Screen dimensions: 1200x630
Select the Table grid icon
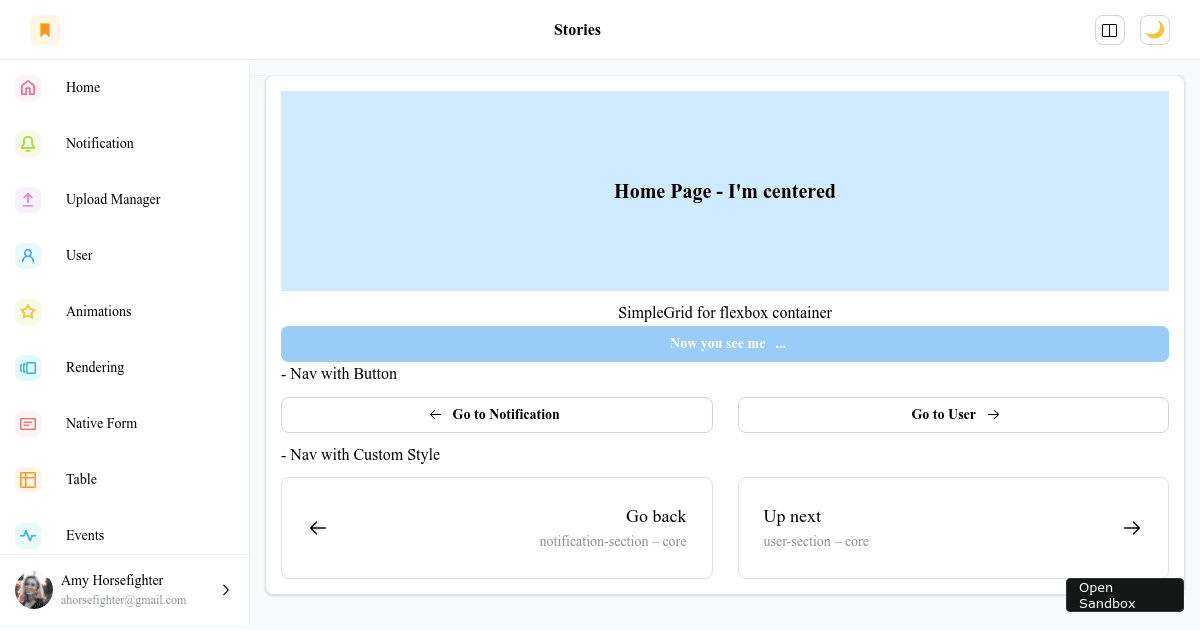click(x=28, y=479)
